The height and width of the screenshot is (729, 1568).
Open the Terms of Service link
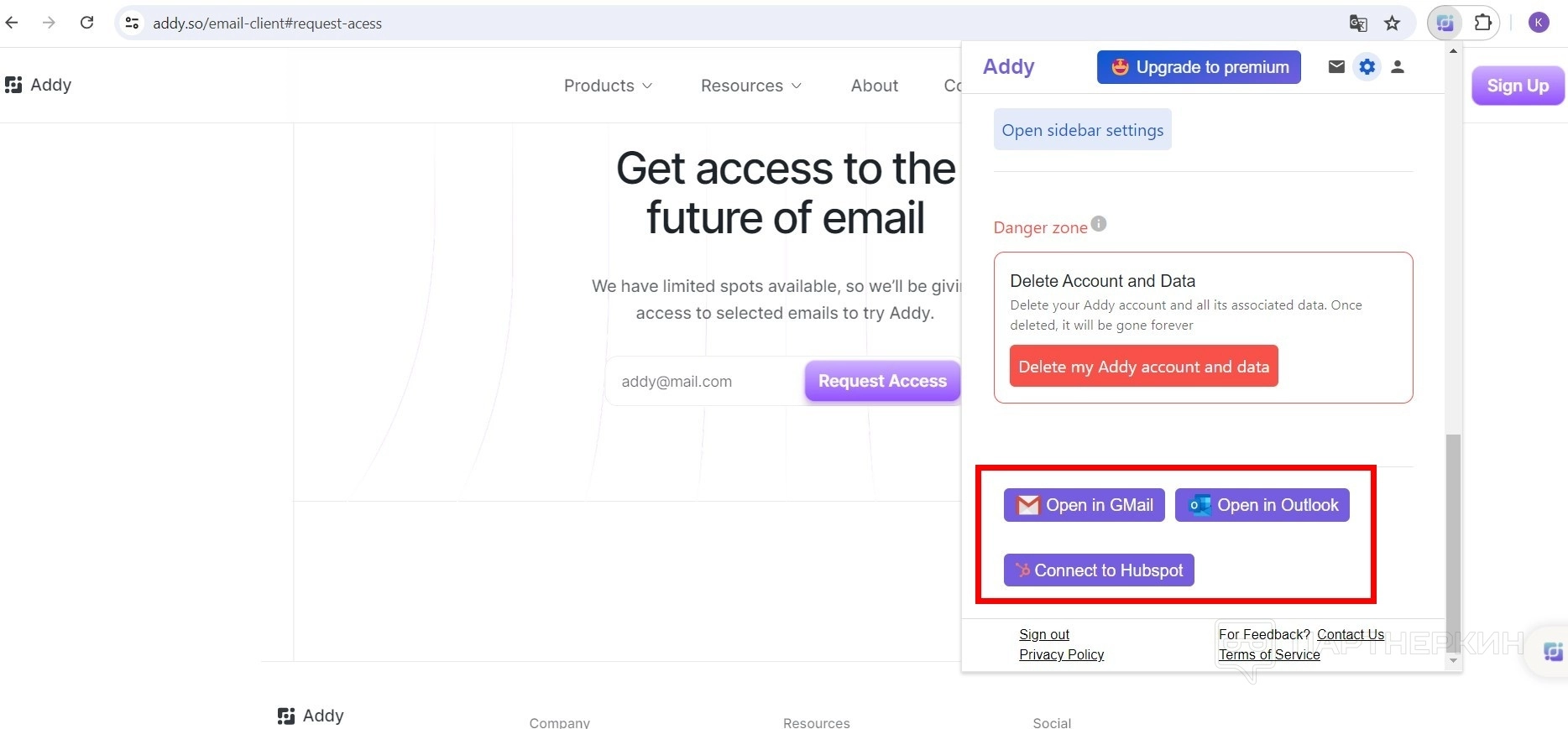point(1269,654)
